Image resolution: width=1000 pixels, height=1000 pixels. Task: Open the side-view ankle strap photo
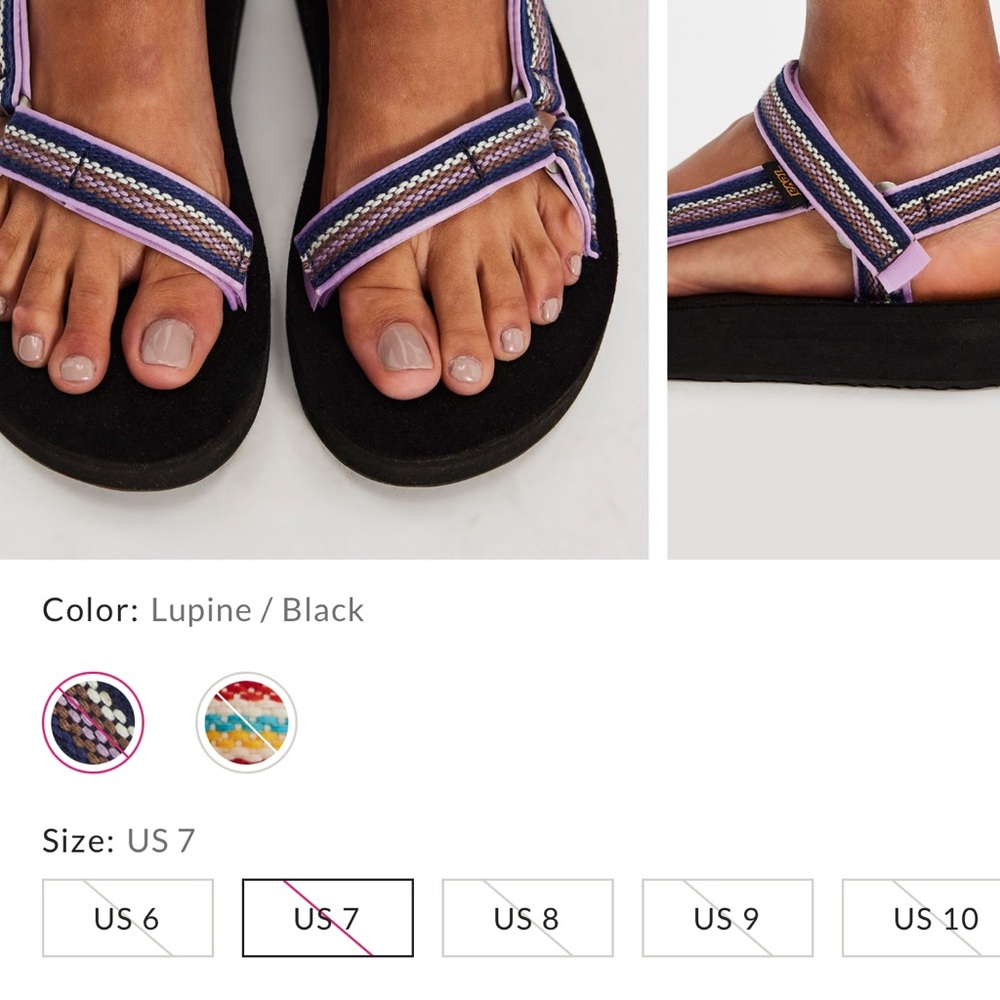pos(830,280)
